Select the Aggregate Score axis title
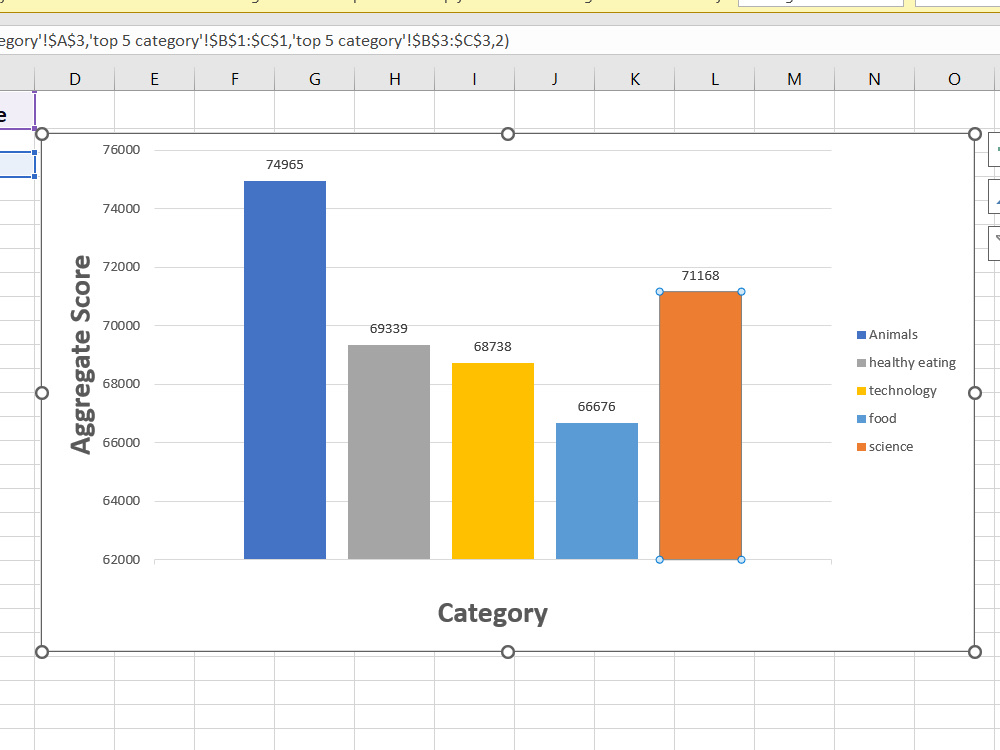 (x=82, y=355)
